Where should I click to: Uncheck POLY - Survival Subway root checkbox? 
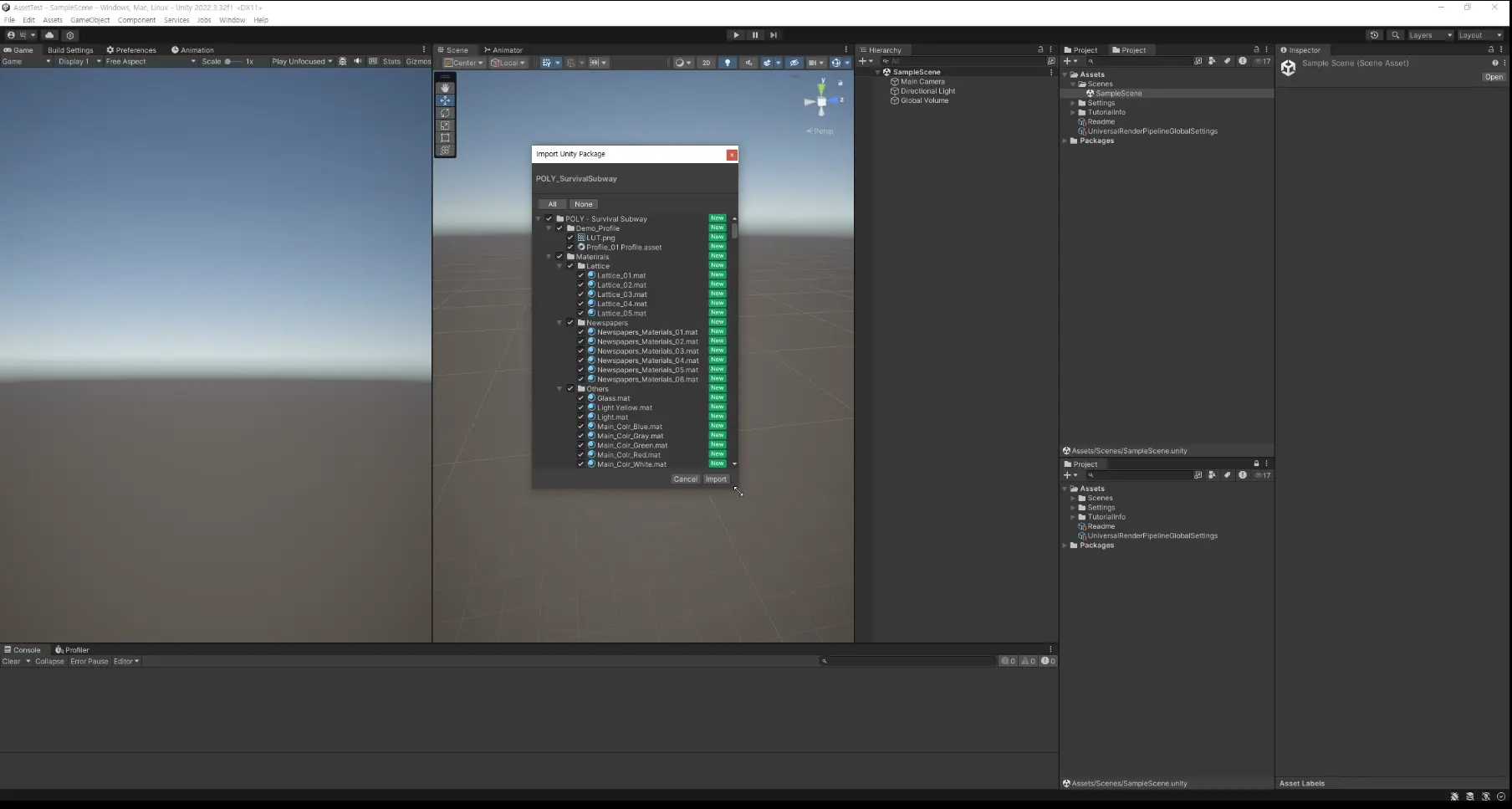click(x=549, y=218)
